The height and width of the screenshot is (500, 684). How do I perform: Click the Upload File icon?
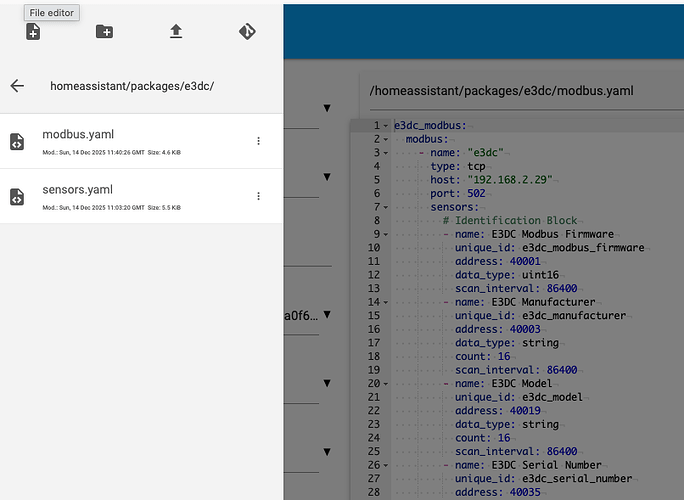tap(176, 32)
